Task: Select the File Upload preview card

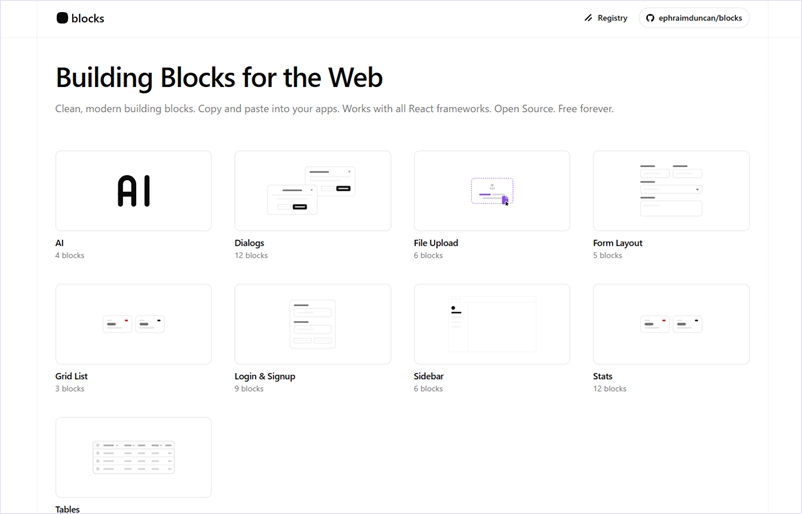Action: point(491,190)
